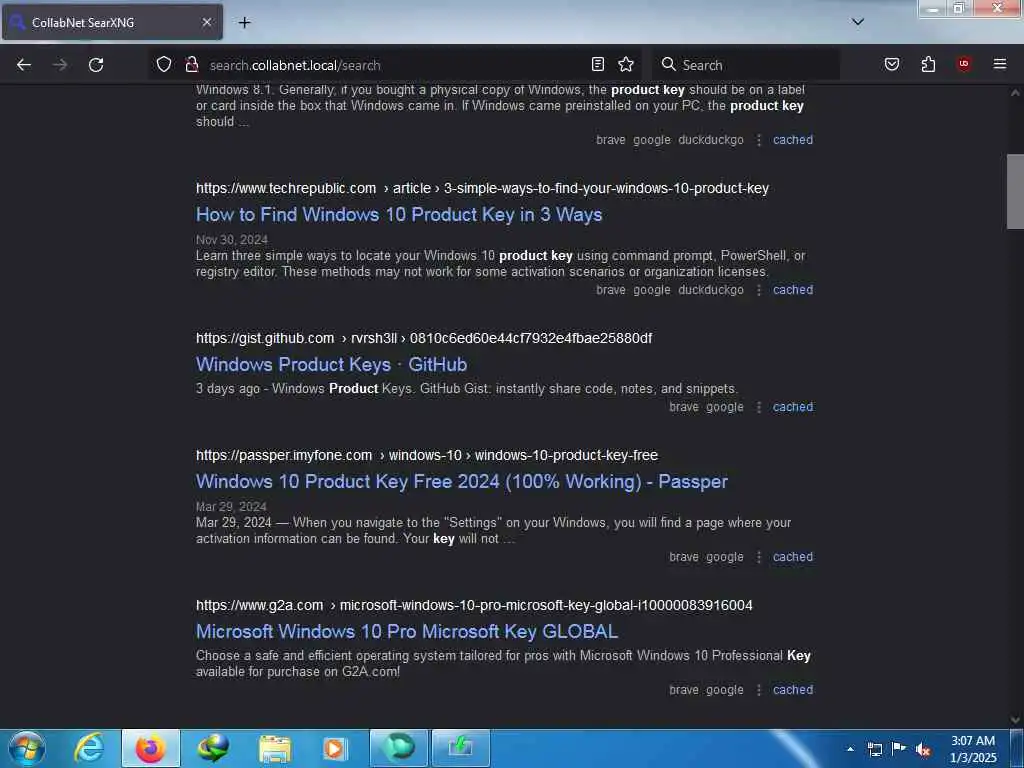Image resolution: width=1024 pixels, height=768 pixels.
Task: Click duckduckgo engine label on techrepublic result
Action: (711, 289)
